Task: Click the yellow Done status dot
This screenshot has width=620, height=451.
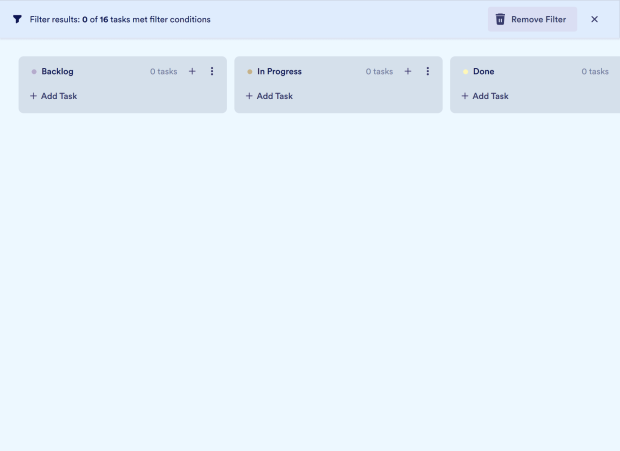Action: point(465,72)
